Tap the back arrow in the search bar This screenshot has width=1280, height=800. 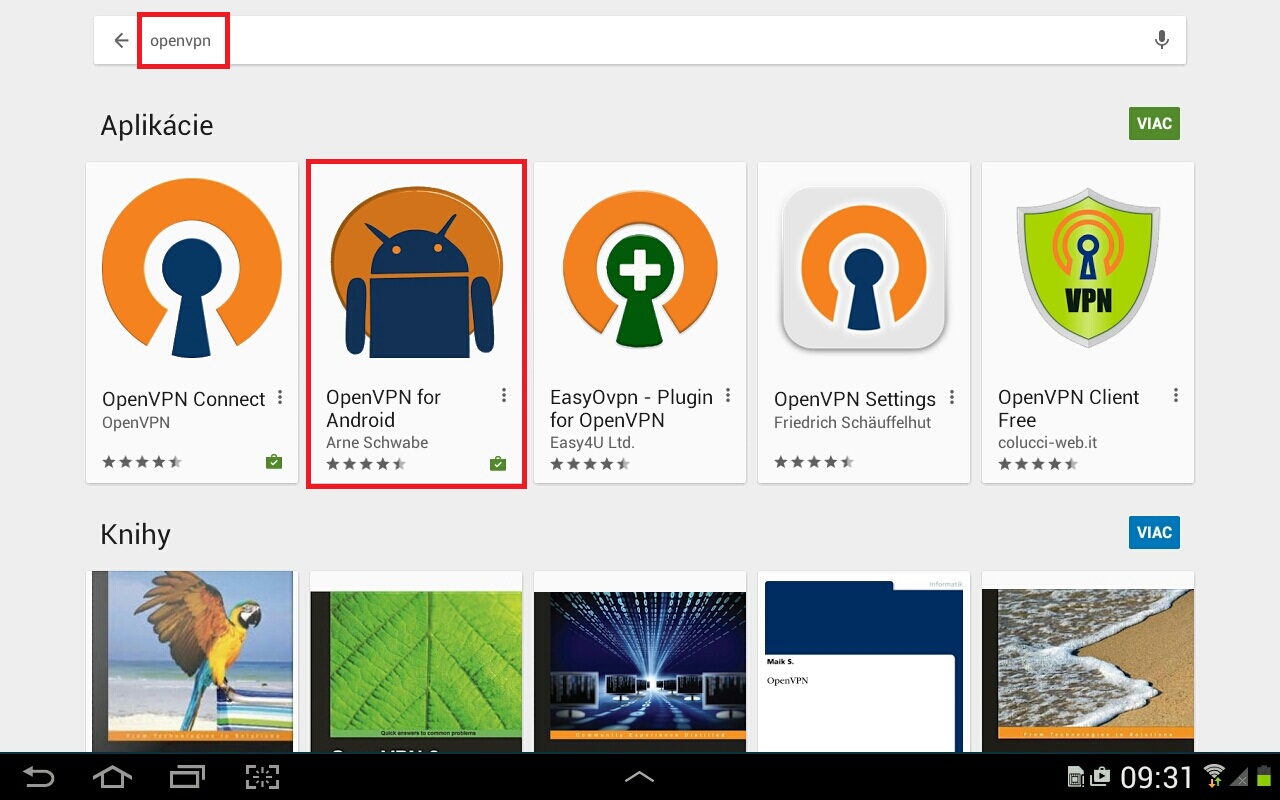point(121,41)
